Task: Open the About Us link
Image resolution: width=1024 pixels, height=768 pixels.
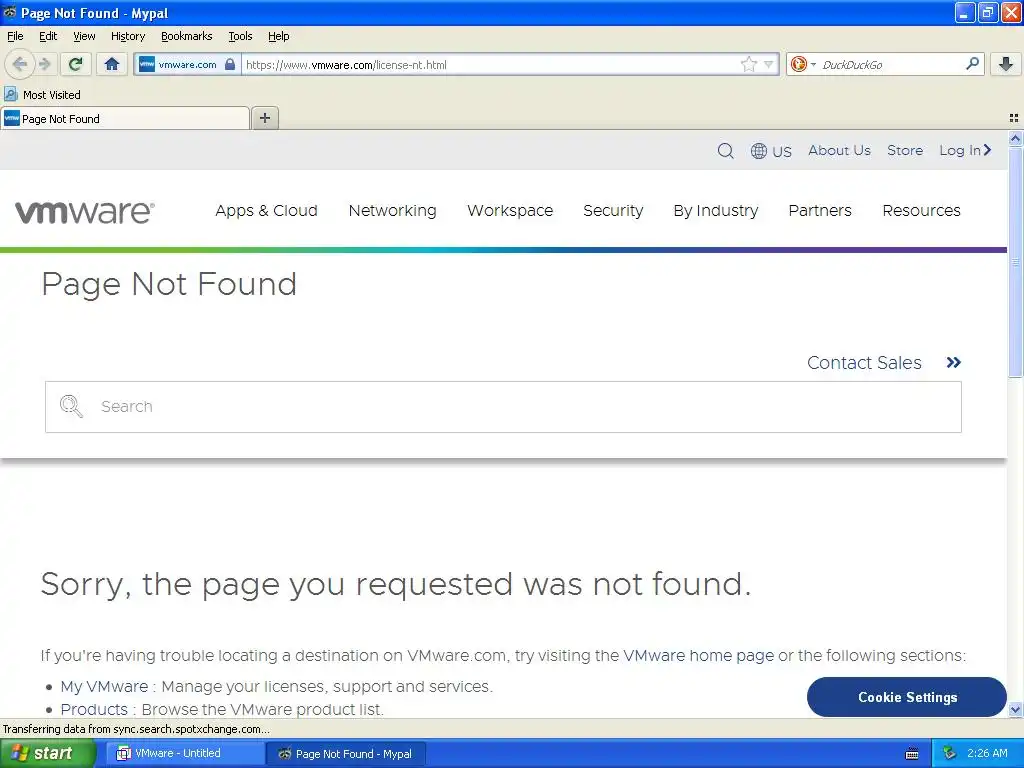Action: (x=839, y=150)
